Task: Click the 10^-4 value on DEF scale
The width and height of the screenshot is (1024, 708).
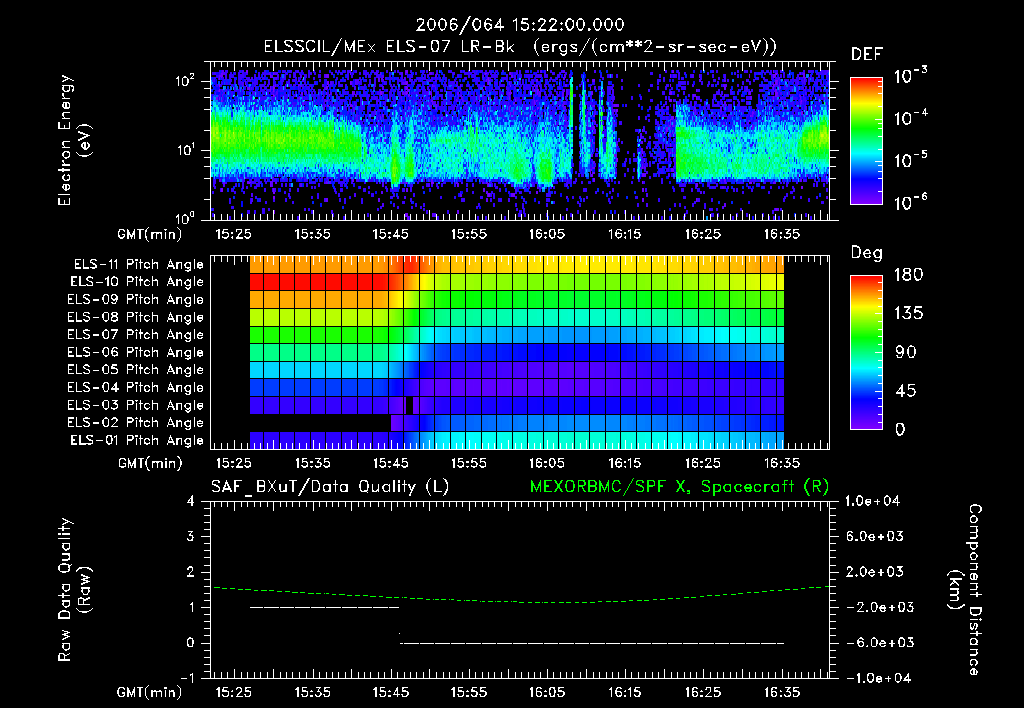Action: click(911, 118)
